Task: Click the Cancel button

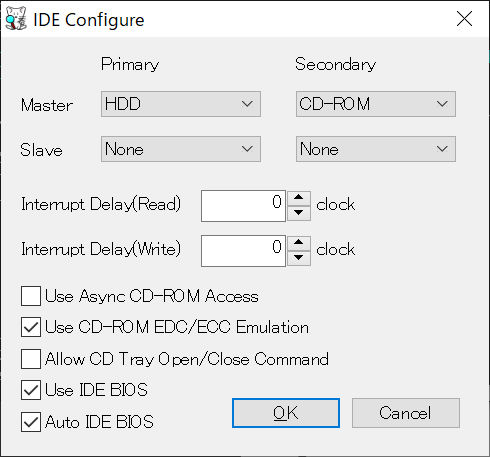Action: (406, 413)
